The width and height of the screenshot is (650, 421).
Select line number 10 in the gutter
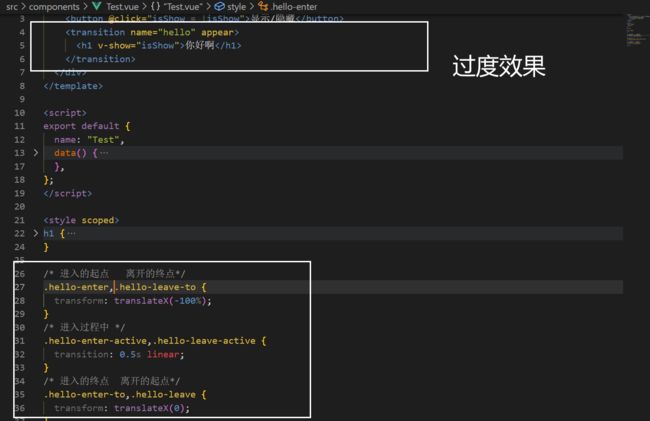pos(19,113)
